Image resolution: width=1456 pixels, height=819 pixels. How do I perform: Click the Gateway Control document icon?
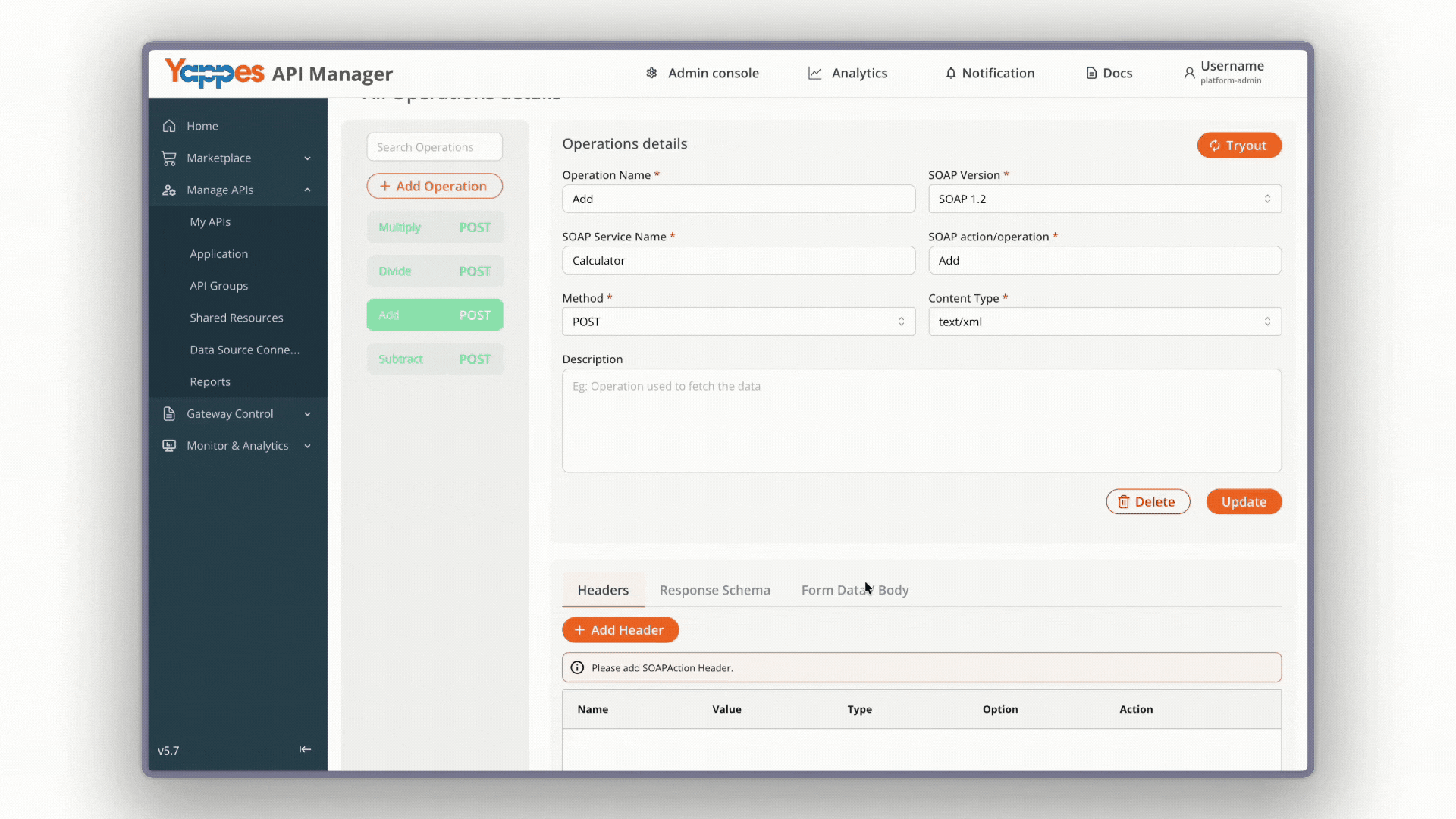[169, 413]
